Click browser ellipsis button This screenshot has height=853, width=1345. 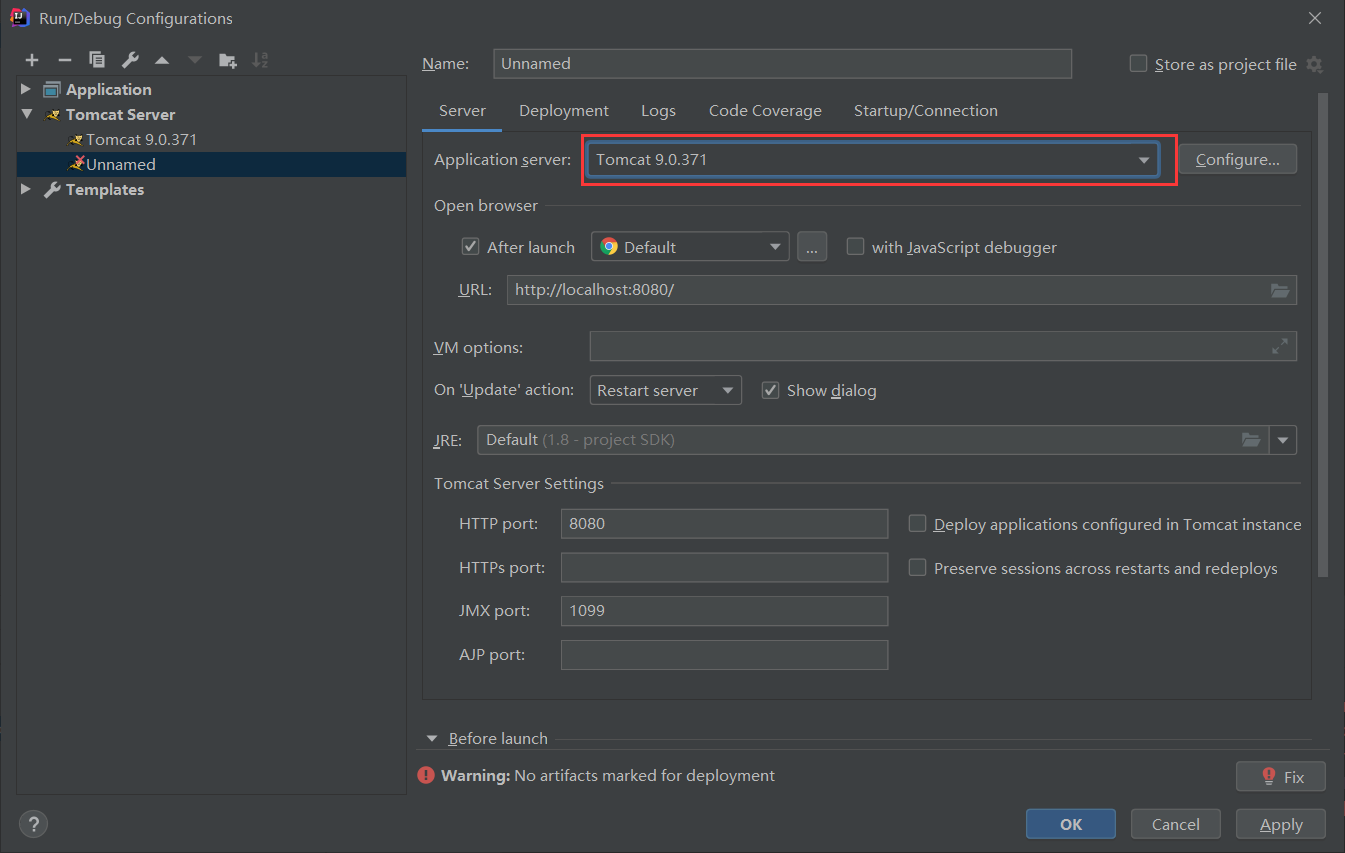[812, 247]
